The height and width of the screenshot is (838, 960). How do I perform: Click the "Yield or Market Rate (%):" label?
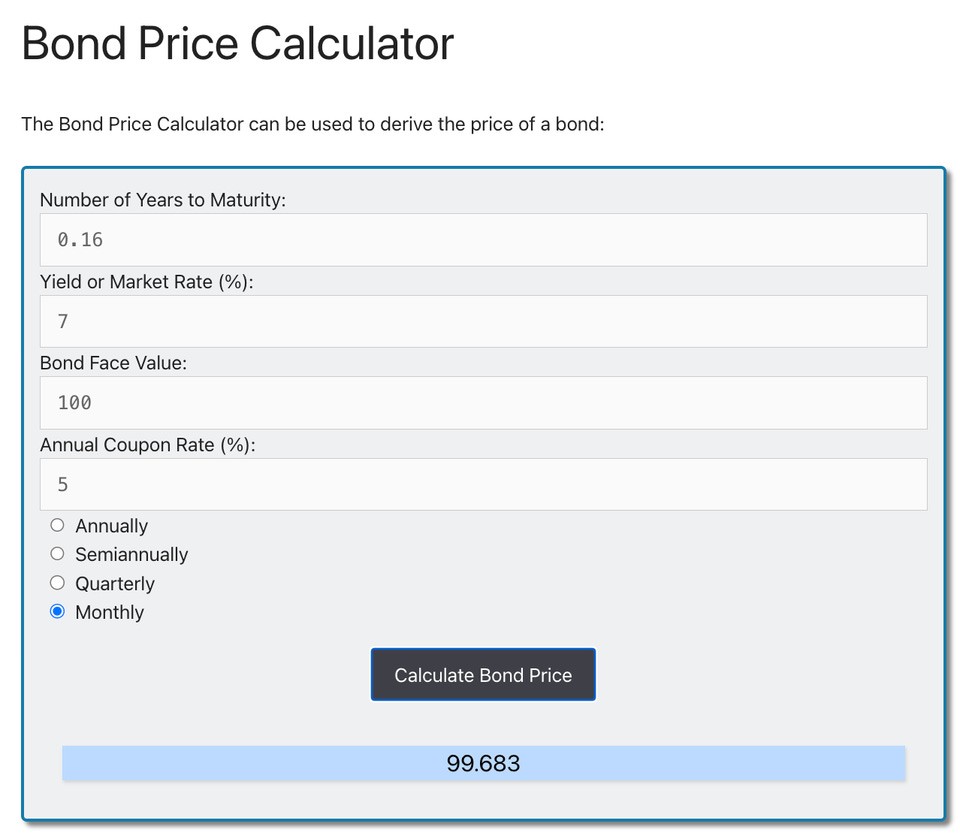tap(147, 282)
